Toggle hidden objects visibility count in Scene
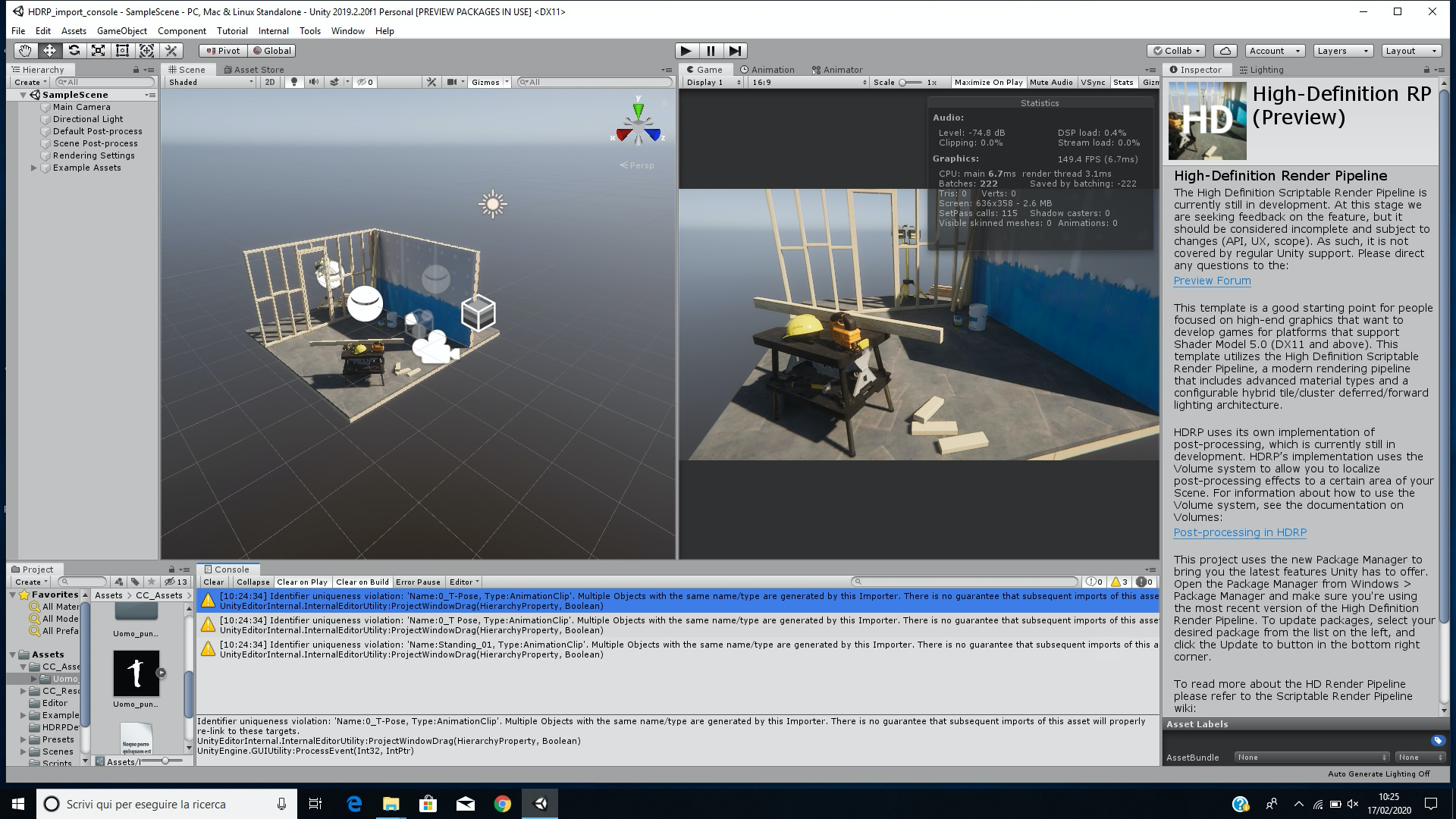Image resolution: width=1456 pixels, height=819 pixels. click(366, 82)
